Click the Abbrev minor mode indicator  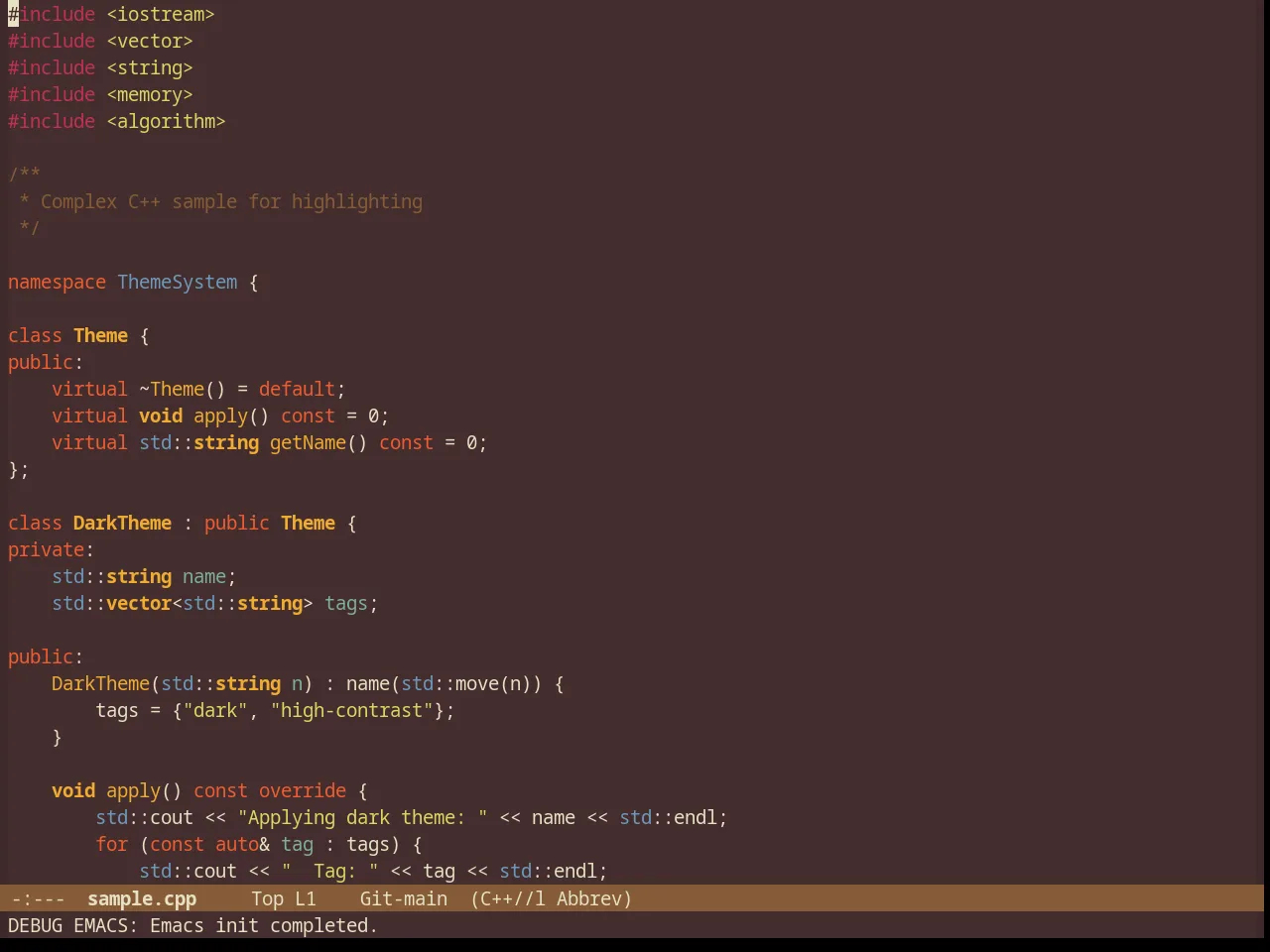[589, 898]
